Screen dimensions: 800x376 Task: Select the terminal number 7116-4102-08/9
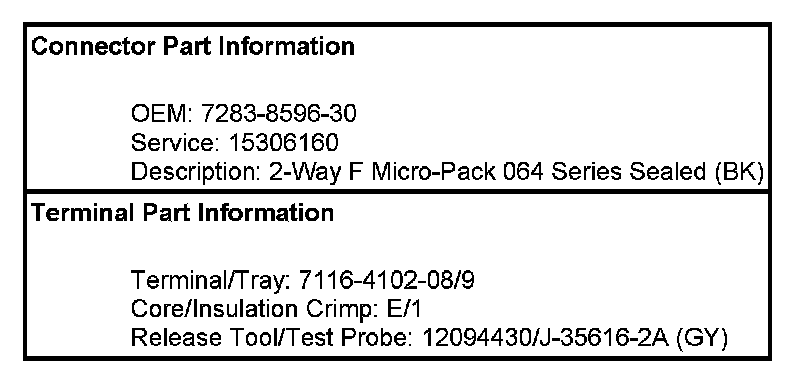(x=386, y=280)
